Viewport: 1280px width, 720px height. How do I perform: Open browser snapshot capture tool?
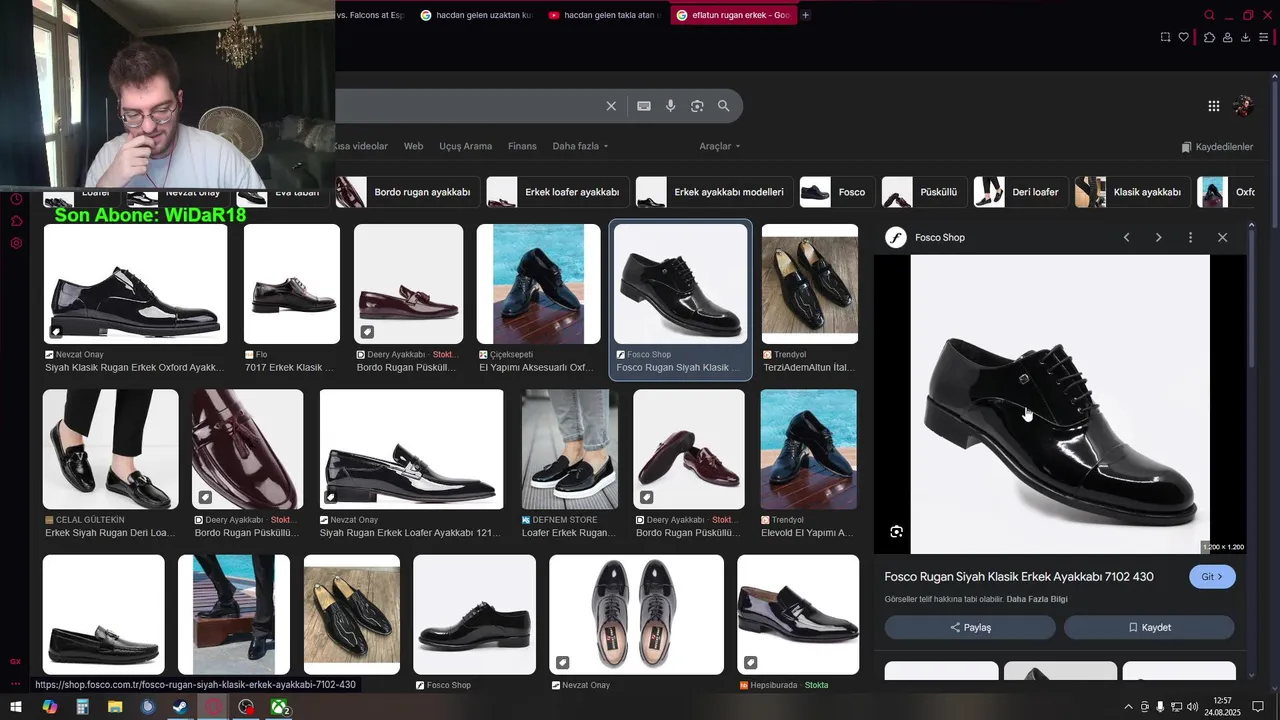1165,37
